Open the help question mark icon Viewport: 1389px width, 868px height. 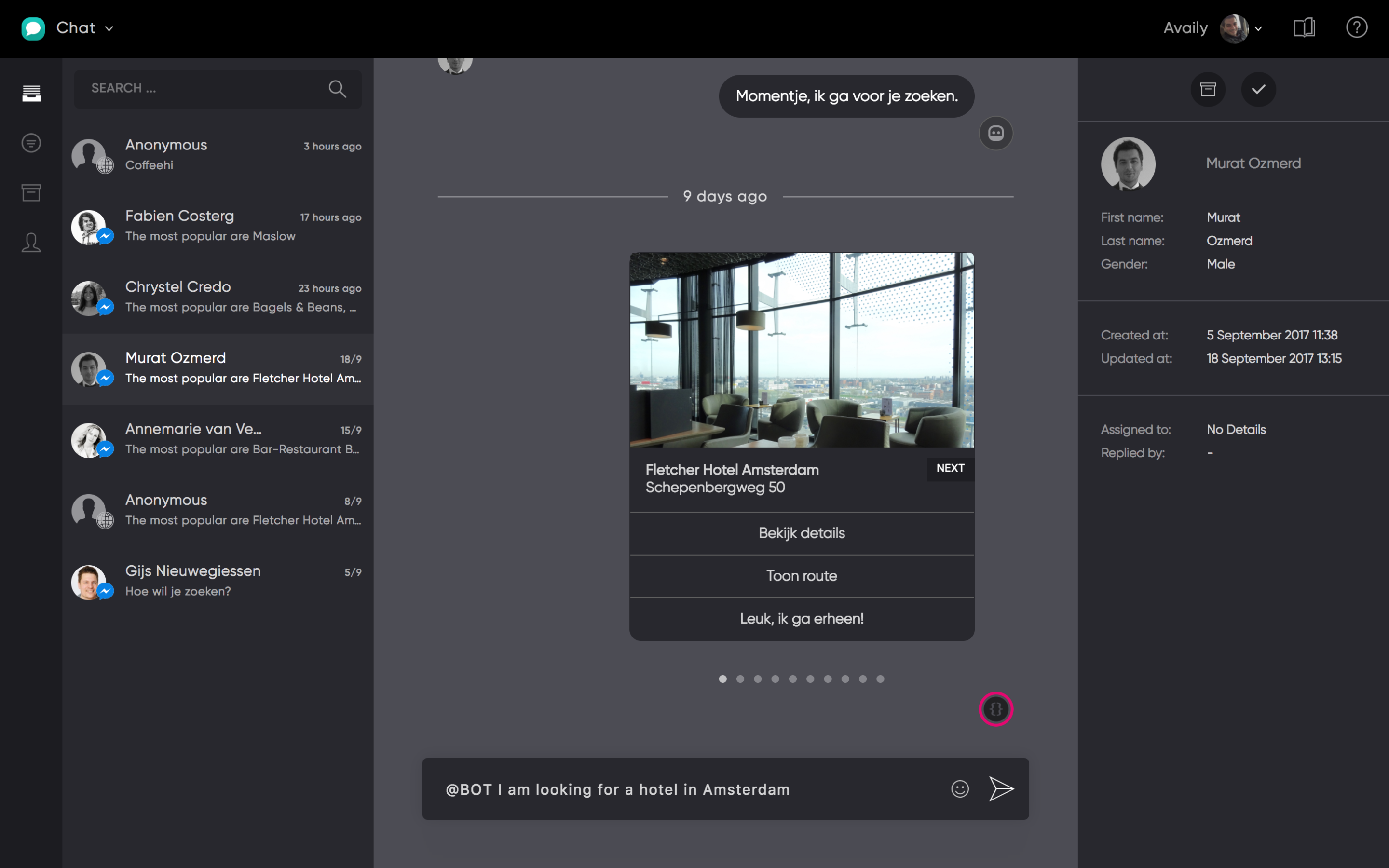coord(1357,27)
